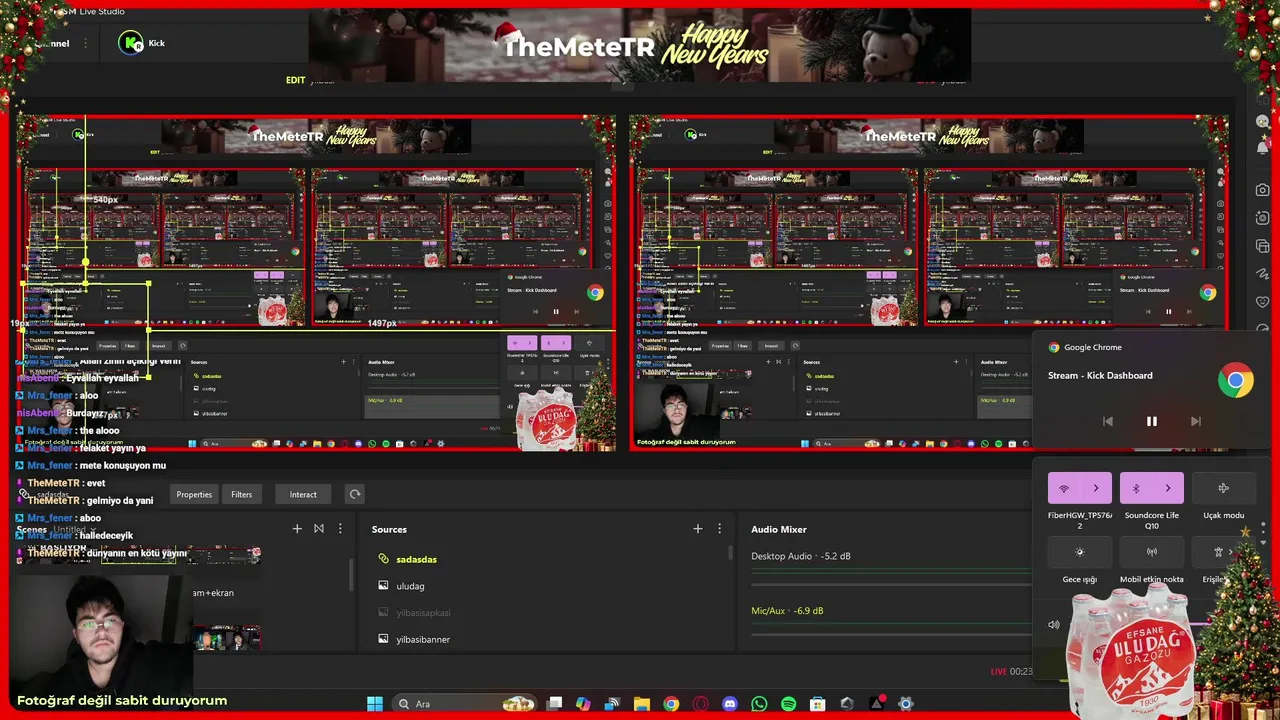The width and height of the screenshot is (1280, 720).
Task: Open Copilot from the taskbar
Action: point(583,704)
